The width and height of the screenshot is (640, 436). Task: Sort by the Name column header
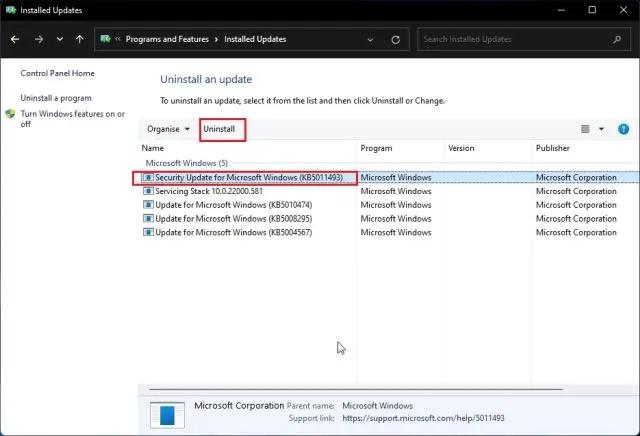tap(153, 148)
